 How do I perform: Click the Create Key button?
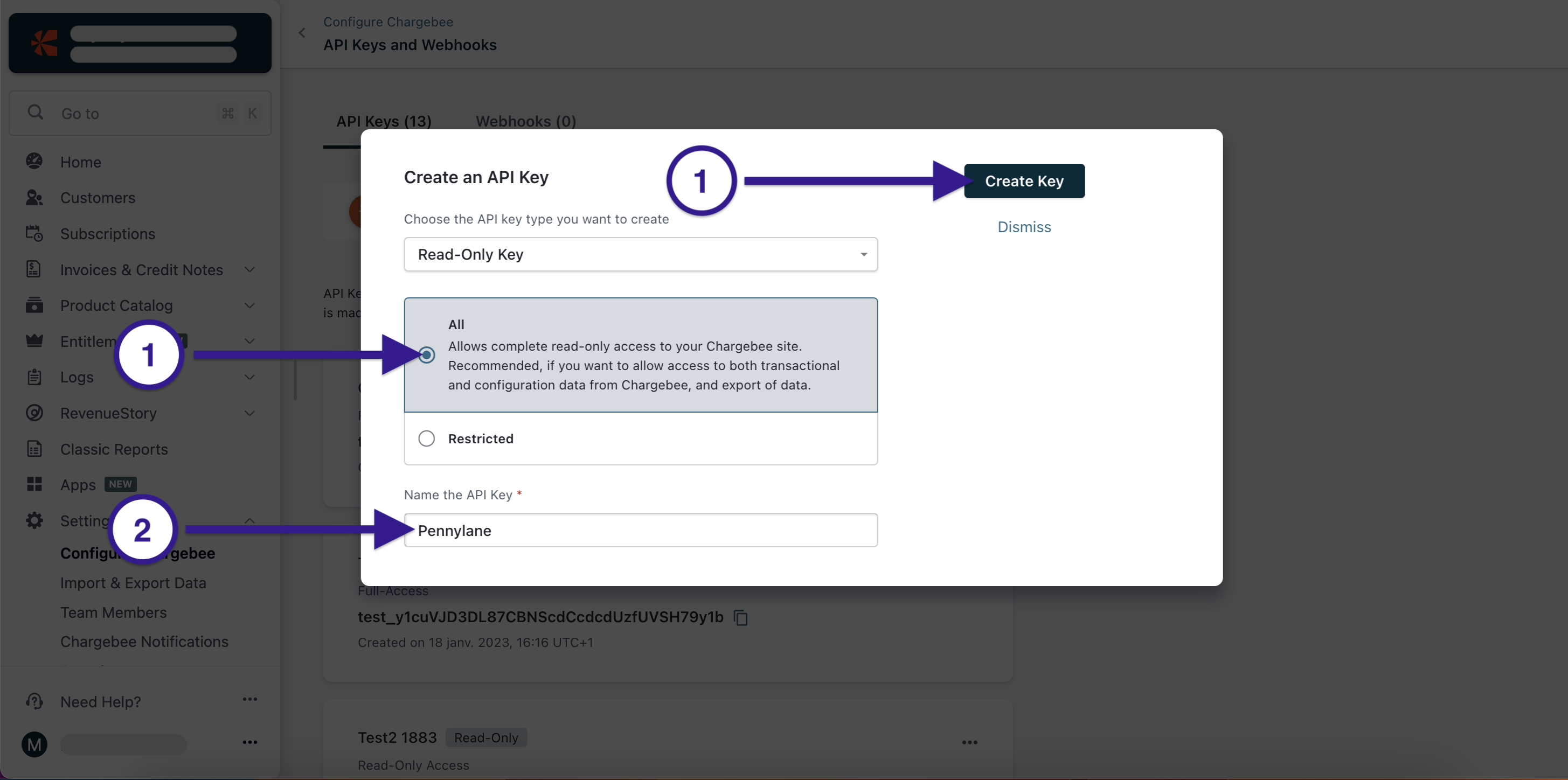click(1024, 180)
